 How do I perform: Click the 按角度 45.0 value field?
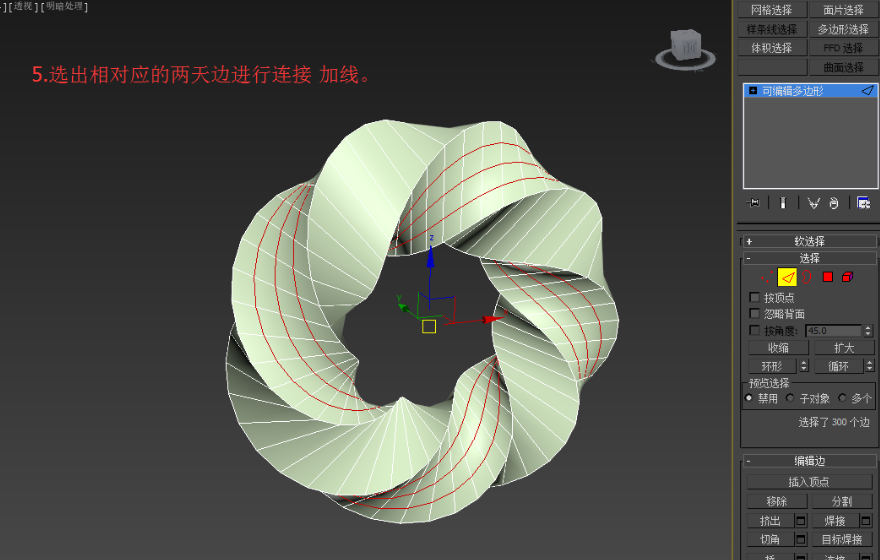click(x=833, y=331)
